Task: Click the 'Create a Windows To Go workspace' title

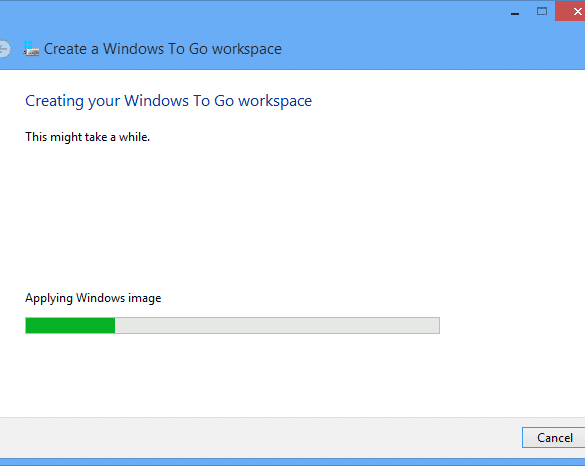Action: click(x=163, y=49)
